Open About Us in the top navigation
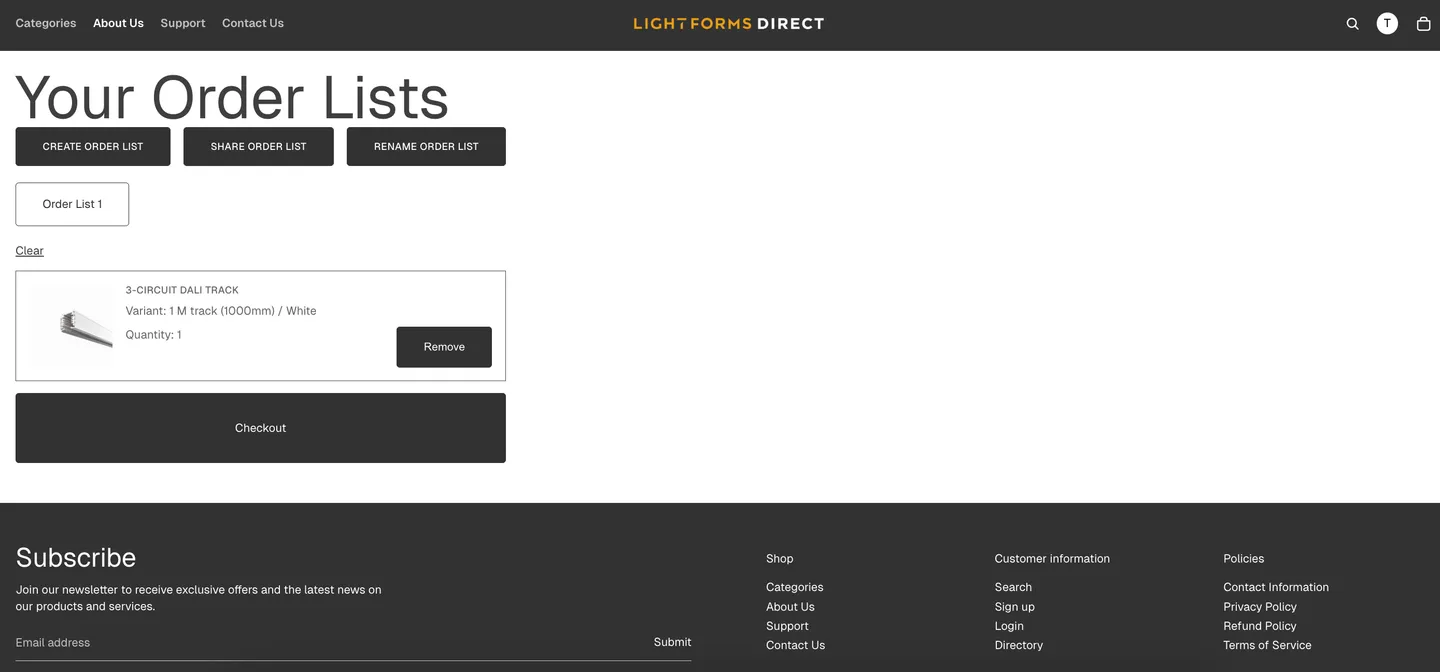 pyautogui.click(x=118, y=23)
